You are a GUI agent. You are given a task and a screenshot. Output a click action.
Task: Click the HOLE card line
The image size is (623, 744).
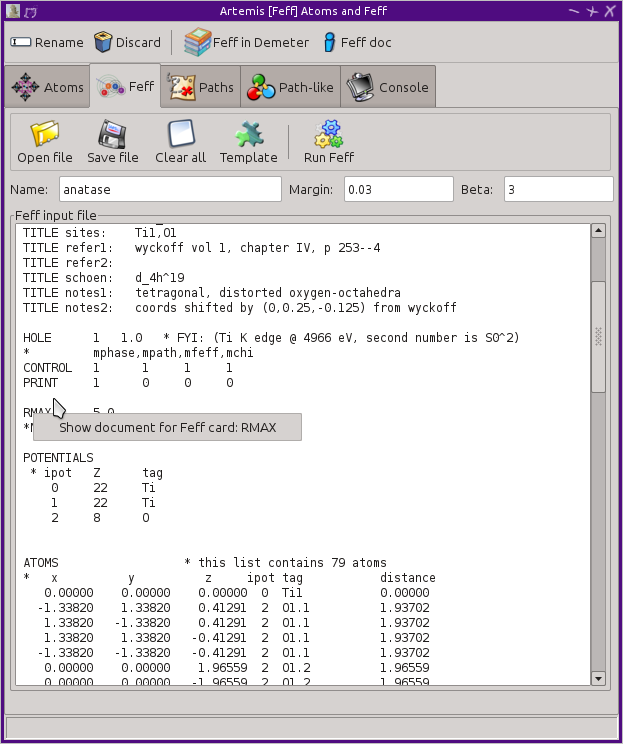pos(271,338)
